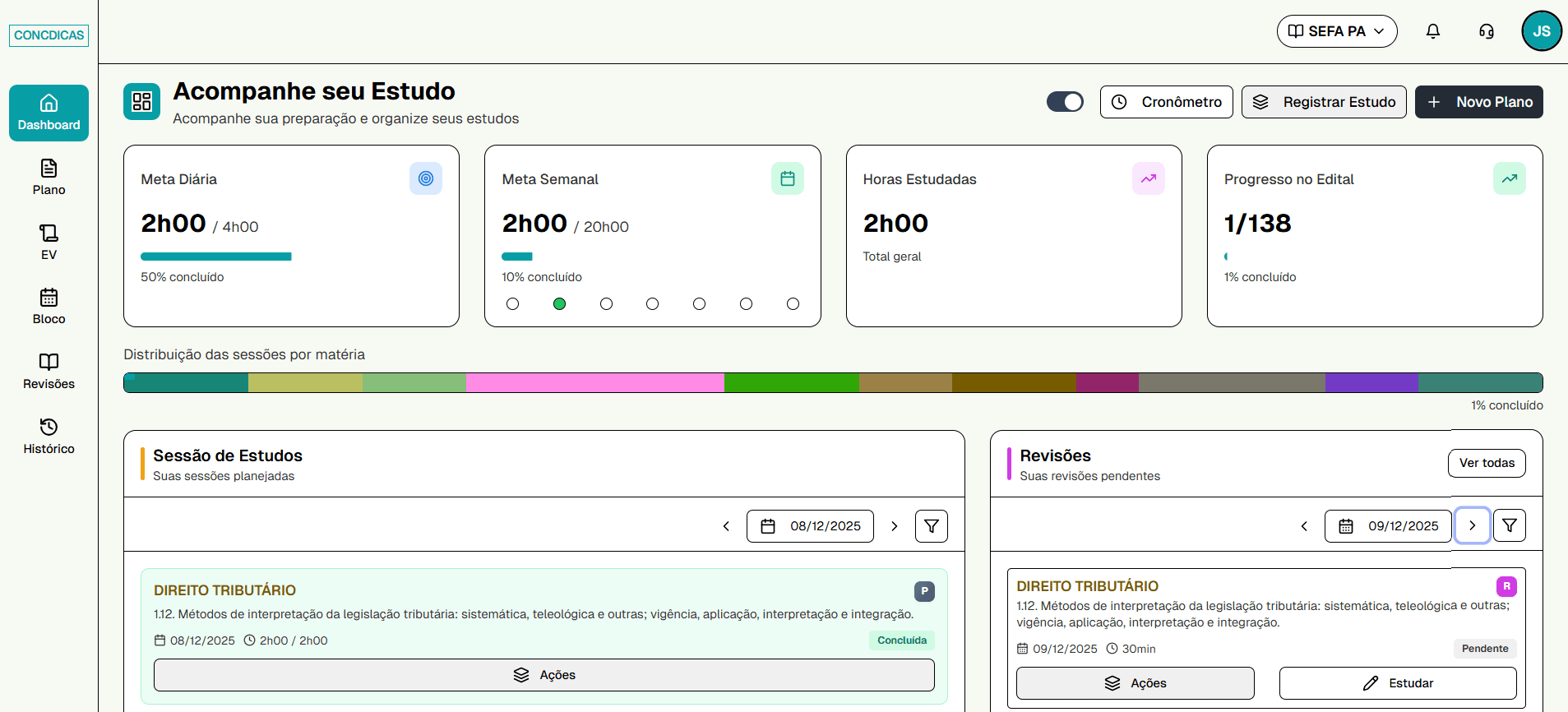Open the Histórico sidebar item

(x=49, y=437)
